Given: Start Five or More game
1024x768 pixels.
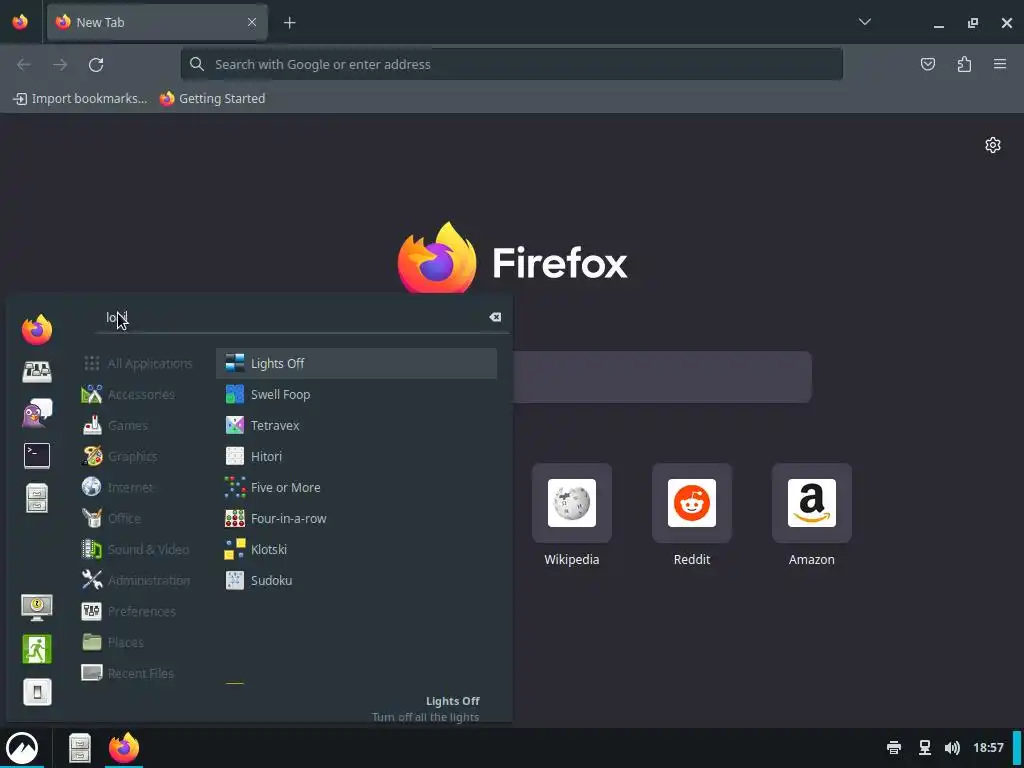Looking at the screenshot, I should pos(357,487).
